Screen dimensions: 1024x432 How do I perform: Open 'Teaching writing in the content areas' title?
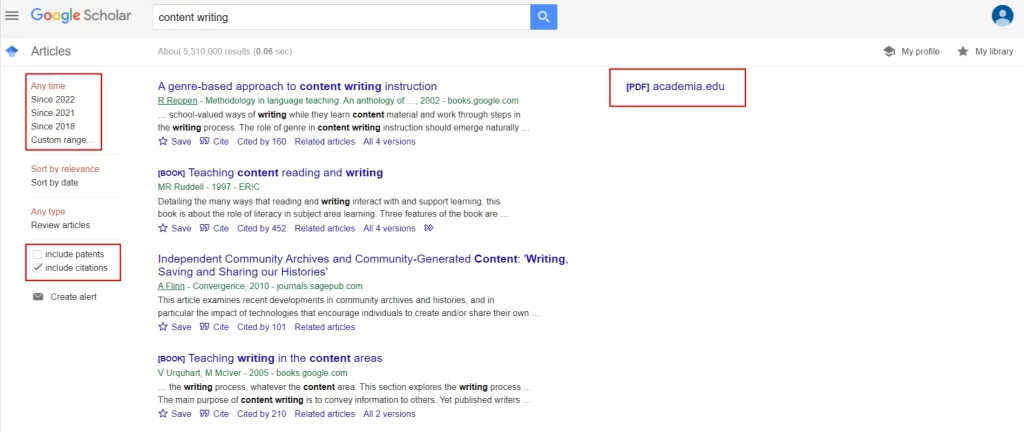(285, 358)
